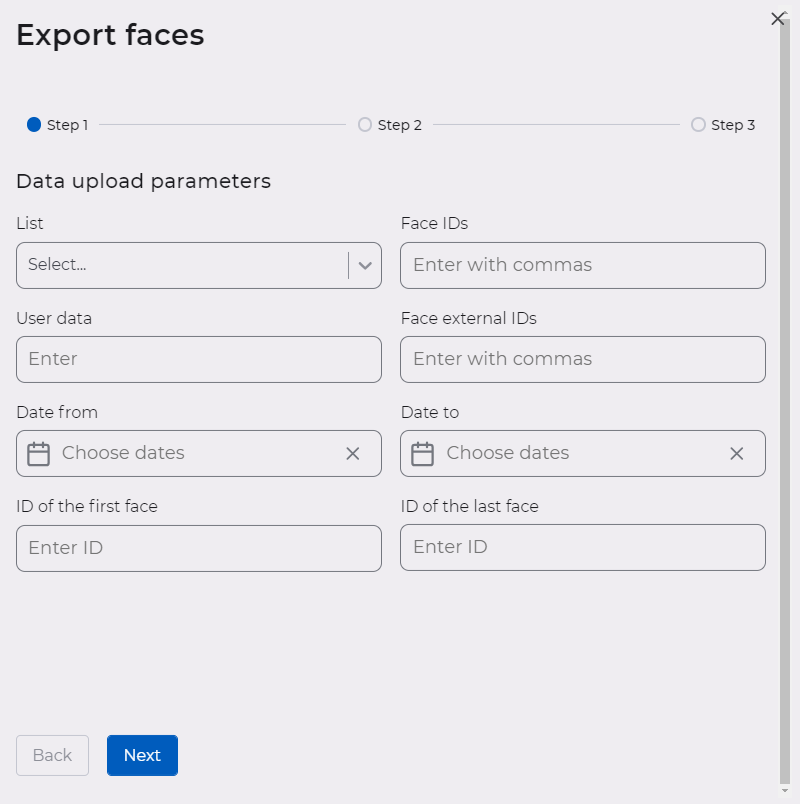Select a value in the List combo box
The image size is (800, 804).
[x=180, y=265]
